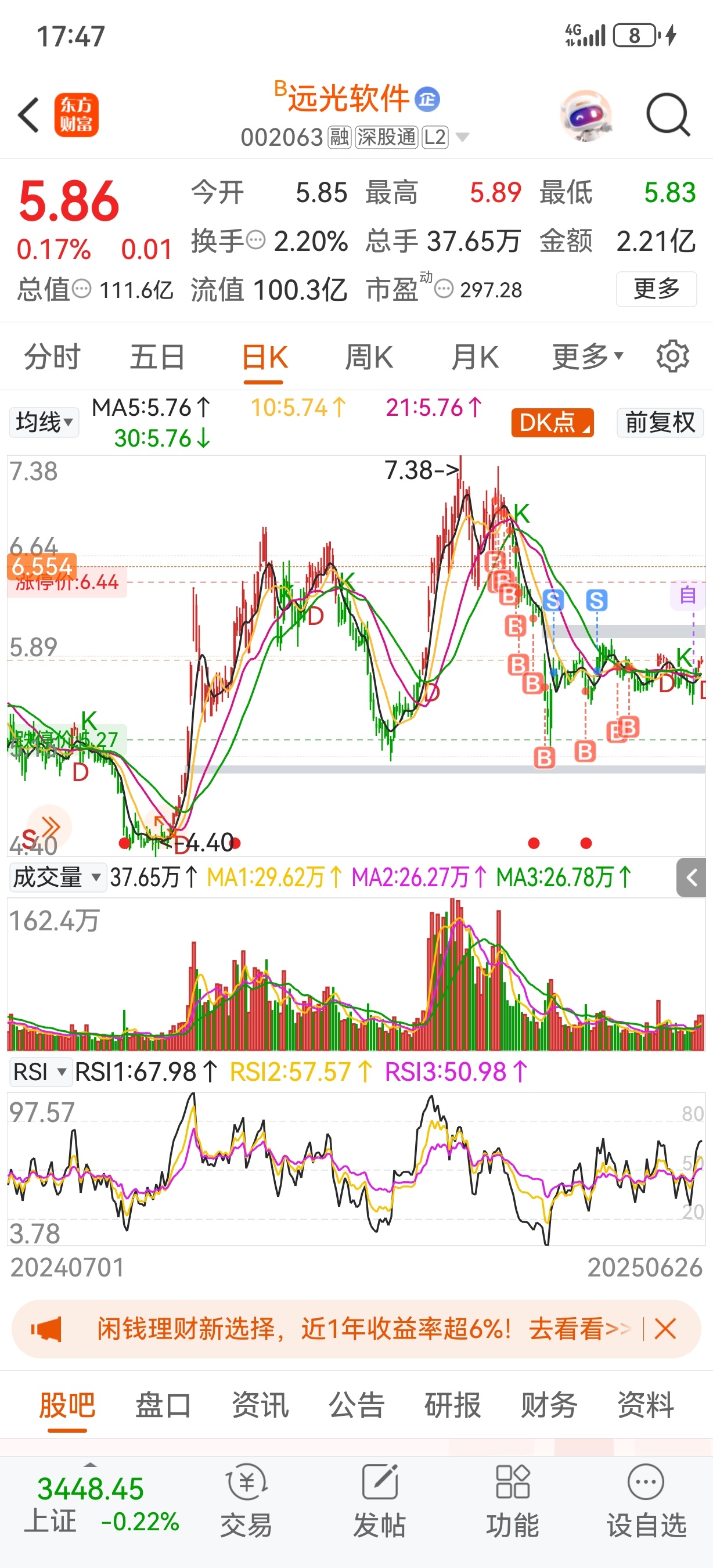Tap the RSI1:67.98 reading
Image resolution: width=713 pixels, height=1568 pixels.
(x=146, y=1071)
